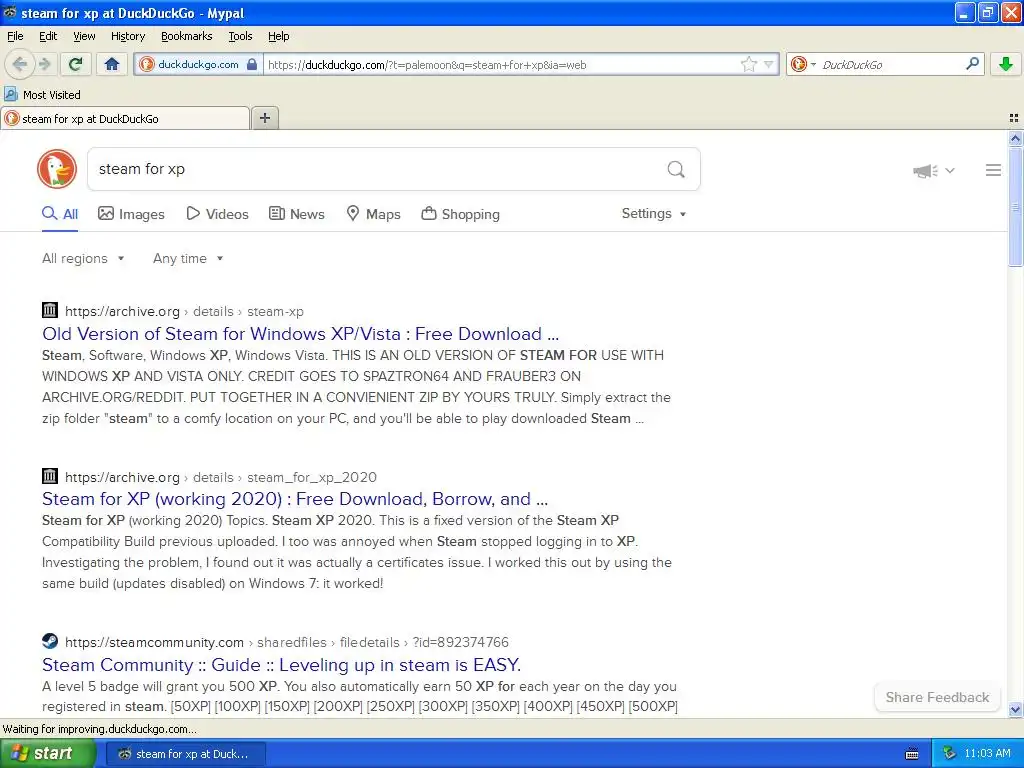Click the scrollbar up arrow
The image size is (1024, 768).
click(1015, 138)
